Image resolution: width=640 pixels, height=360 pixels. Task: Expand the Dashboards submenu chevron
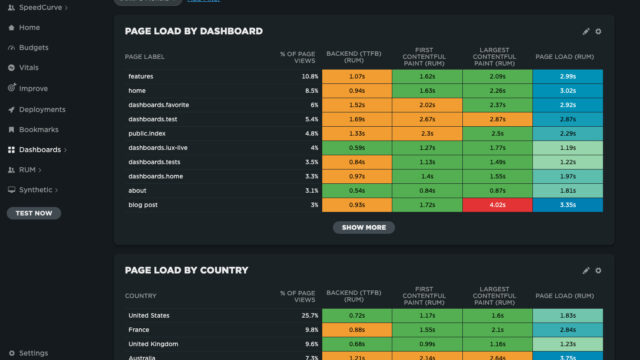point(65,150)
